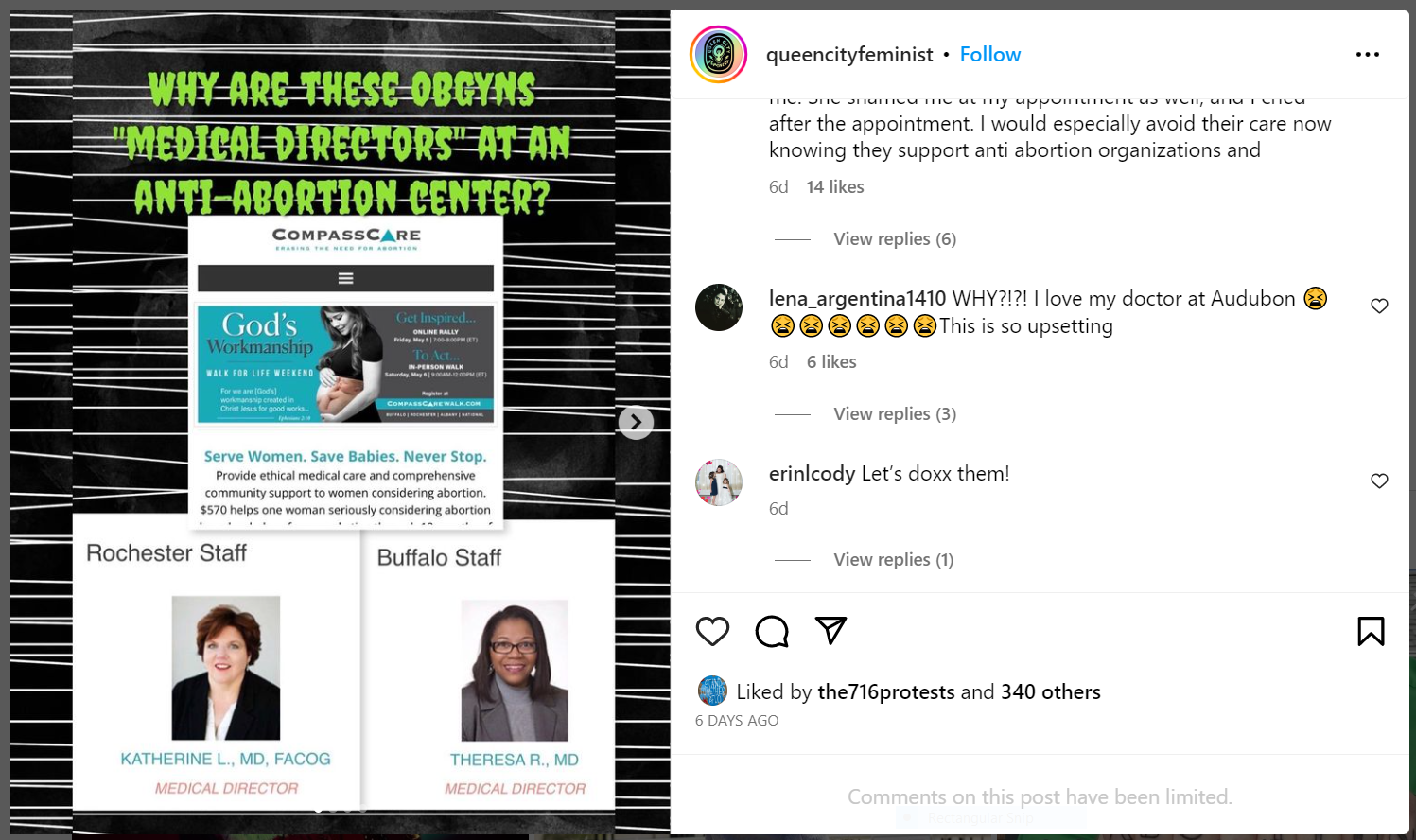Open erinlcody's profile picture
The image size is (1416, 840).
coord(719,482)
